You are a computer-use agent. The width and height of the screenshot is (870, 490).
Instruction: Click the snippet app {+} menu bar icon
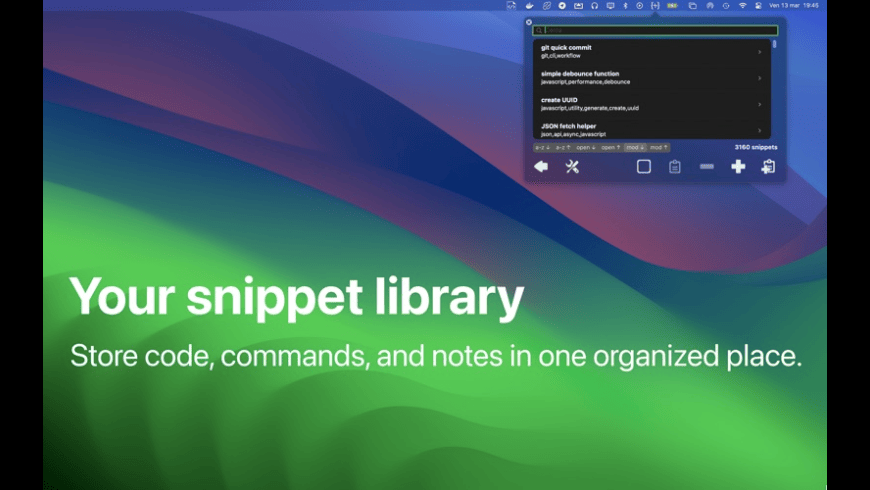655,6
